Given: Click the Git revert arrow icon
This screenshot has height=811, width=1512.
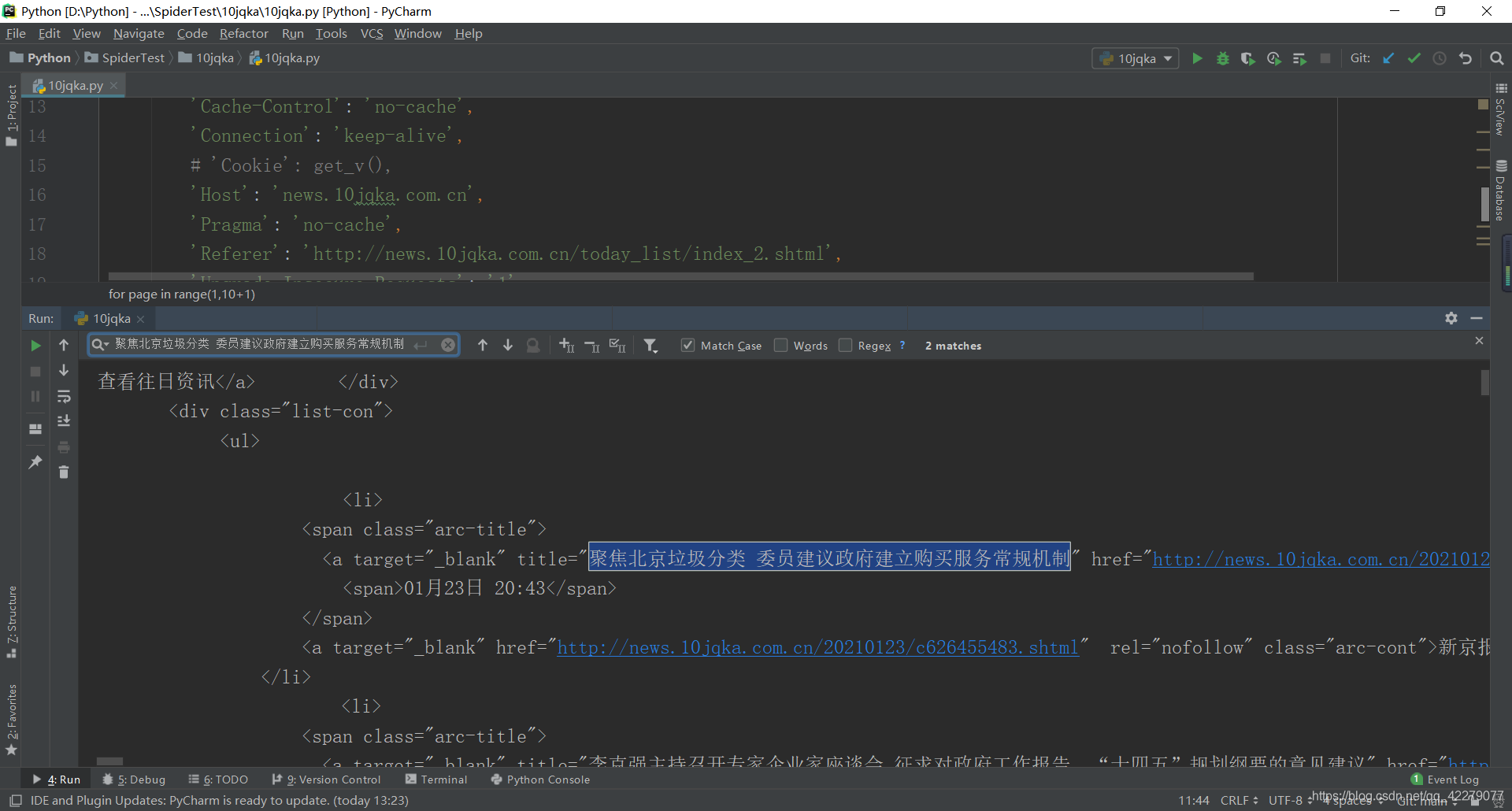Looking at the screenshot, I should point(1466,58).
